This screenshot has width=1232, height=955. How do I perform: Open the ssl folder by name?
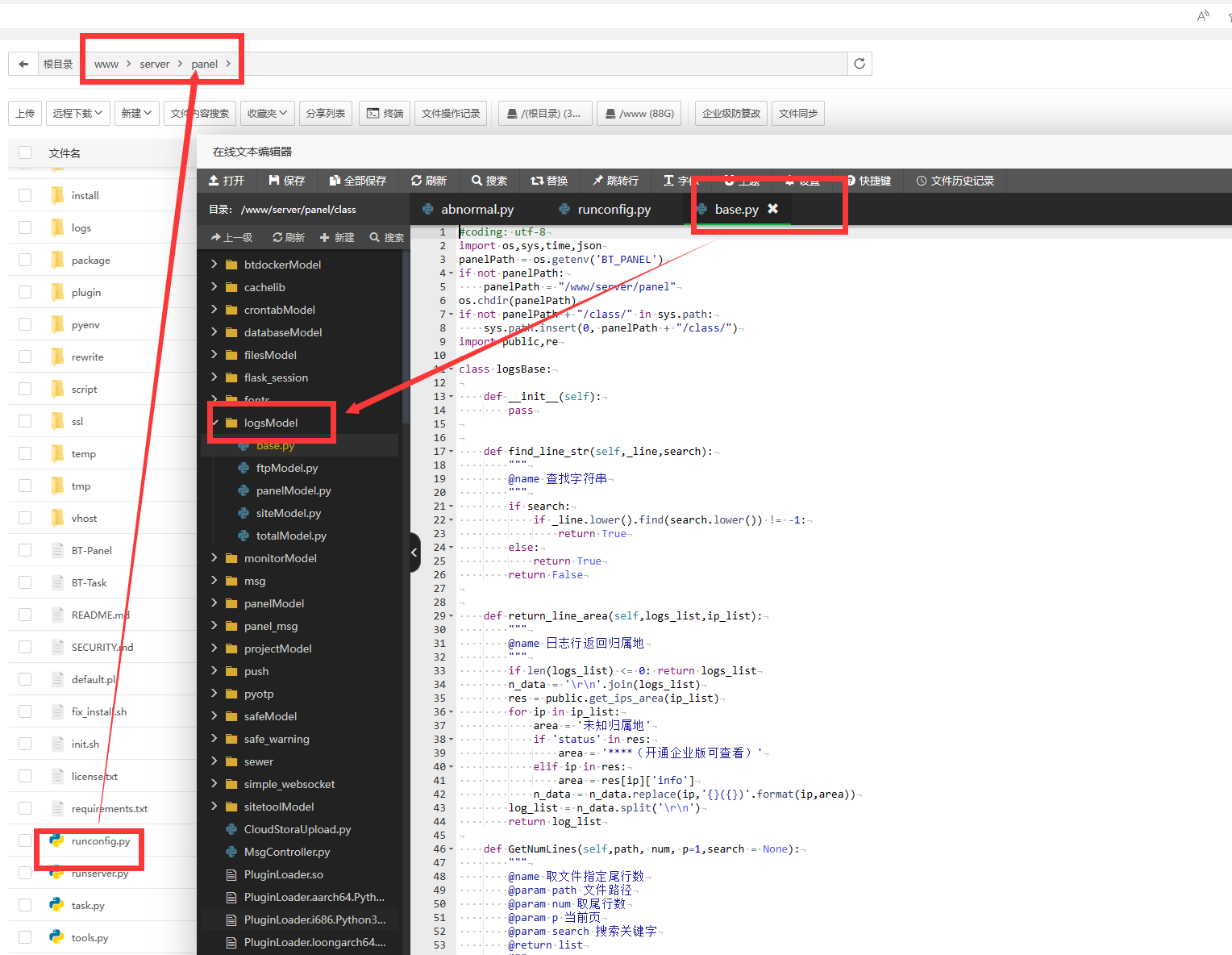point(77,421)
